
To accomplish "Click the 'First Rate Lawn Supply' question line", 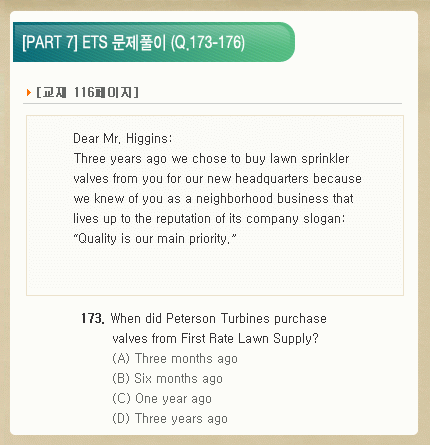I will tap(215, 339).
